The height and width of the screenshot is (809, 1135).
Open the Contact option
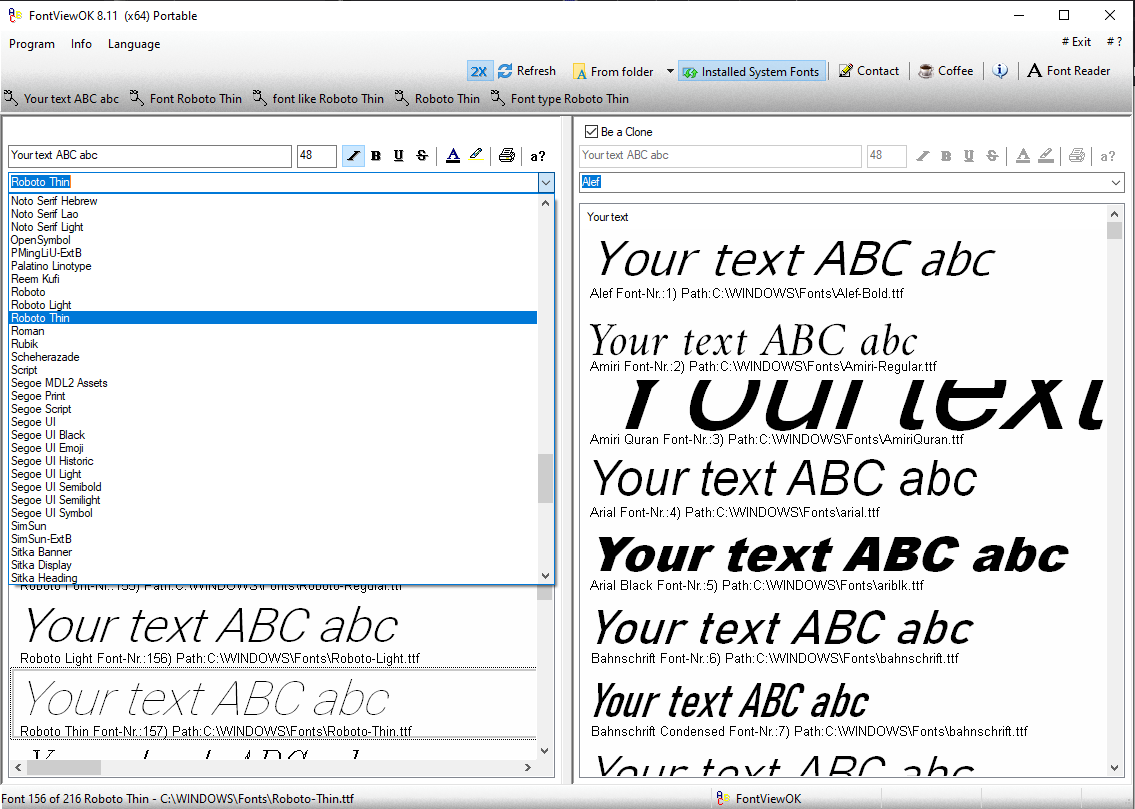coord(869,71)
